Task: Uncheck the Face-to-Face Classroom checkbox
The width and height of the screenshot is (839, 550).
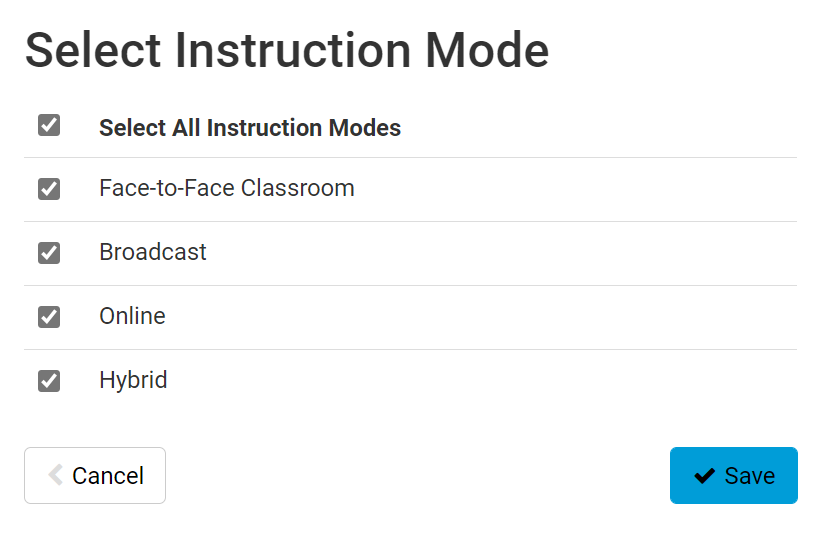Action: pos(49,189)
